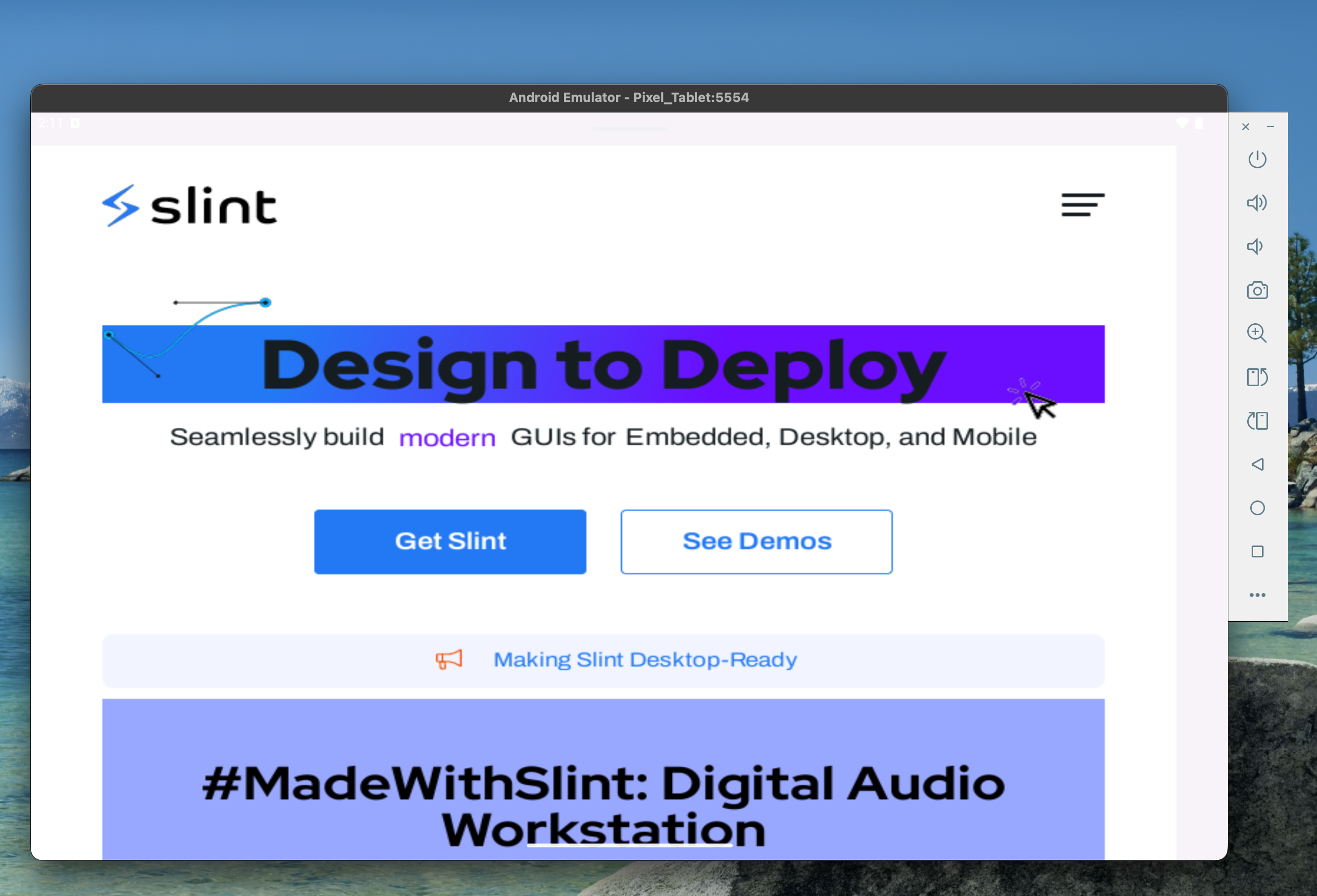Click the orange megaphone announcement icon

449,660
